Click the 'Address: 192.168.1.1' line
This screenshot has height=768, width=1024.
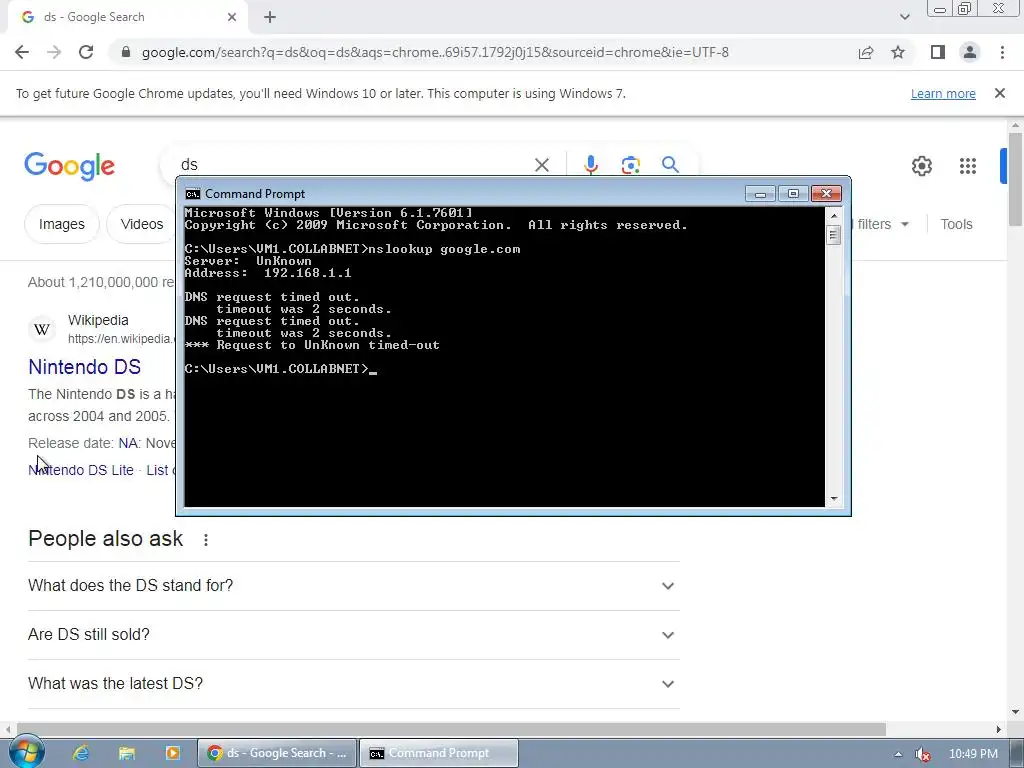pyautogui.click(x=268, y=273)
